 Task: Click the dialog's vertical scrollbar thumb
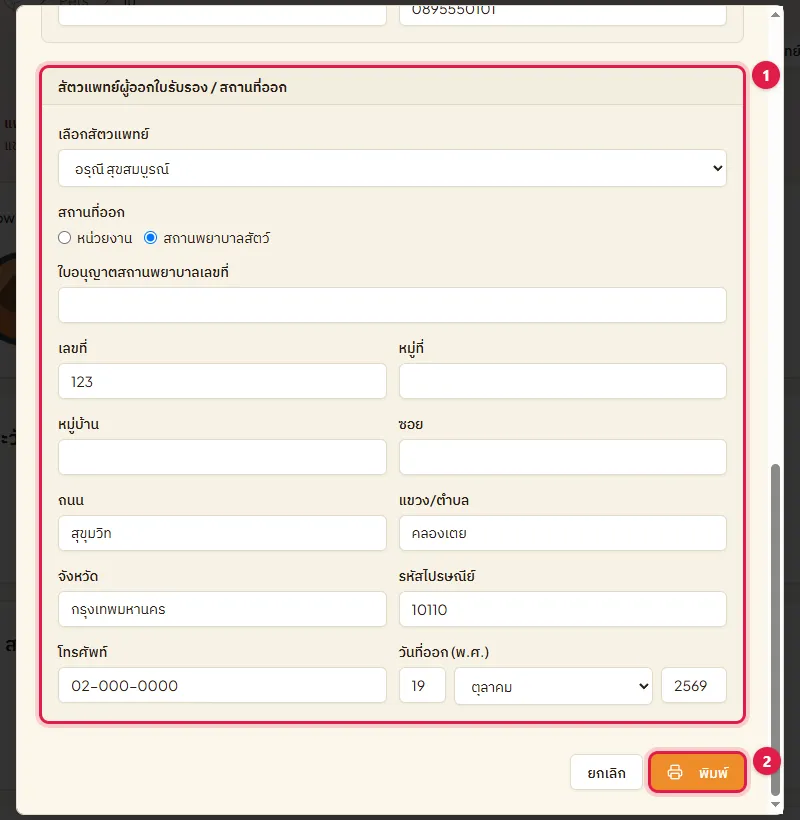tap(775, 629)
